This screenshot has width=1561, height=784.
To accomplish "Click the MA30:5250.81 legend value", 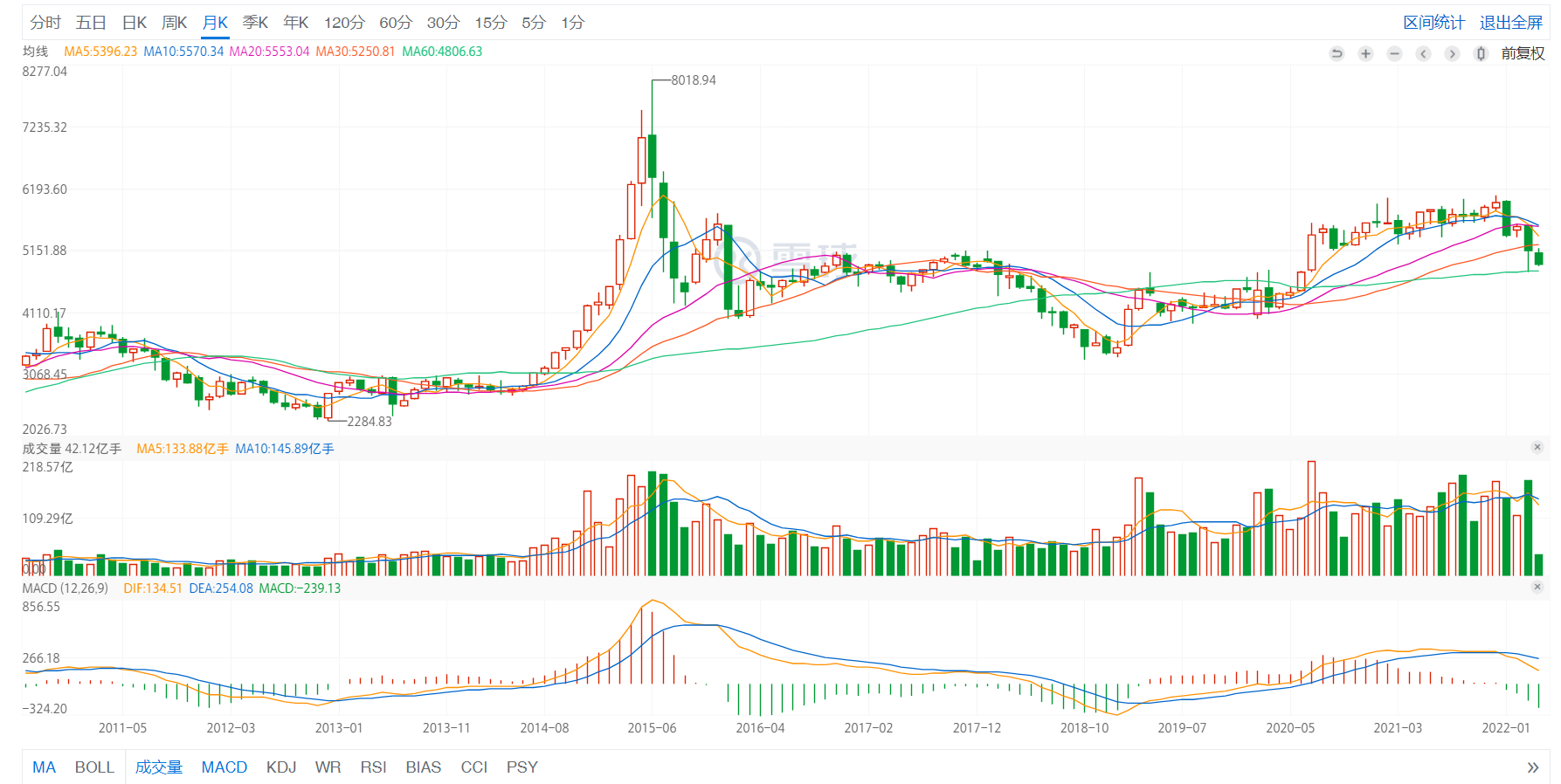I will (x=356, y=52).
